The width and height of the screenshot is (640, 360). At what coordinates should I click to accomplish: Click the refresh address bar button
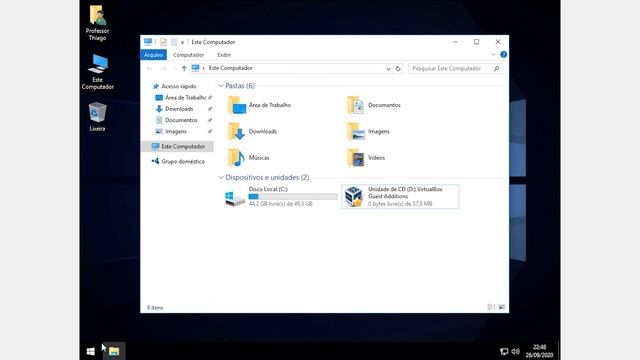pyautogui.click(x=398, y=69)
